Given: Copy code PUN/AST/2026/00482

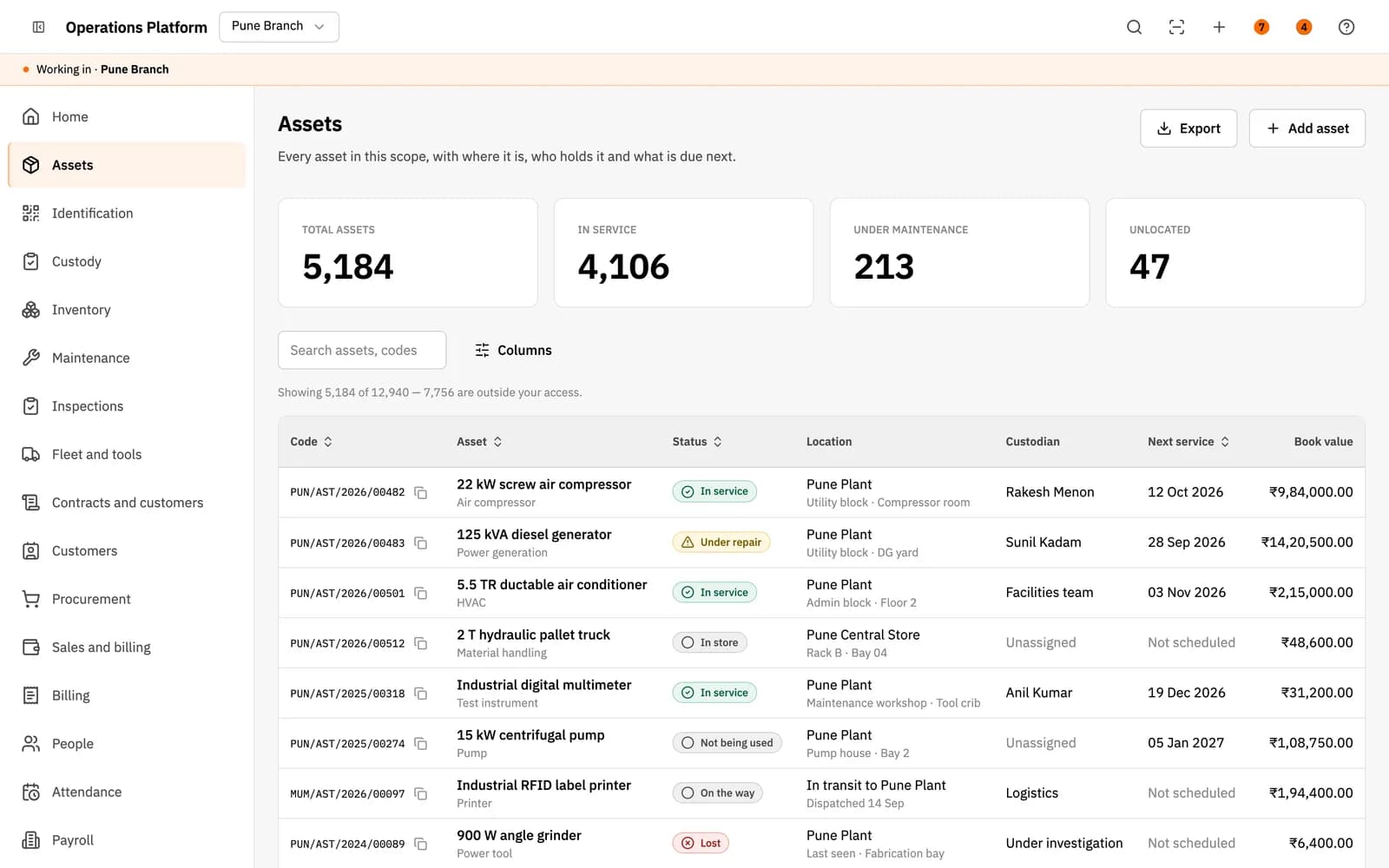Looking at the screenshot, I should 421,492.
